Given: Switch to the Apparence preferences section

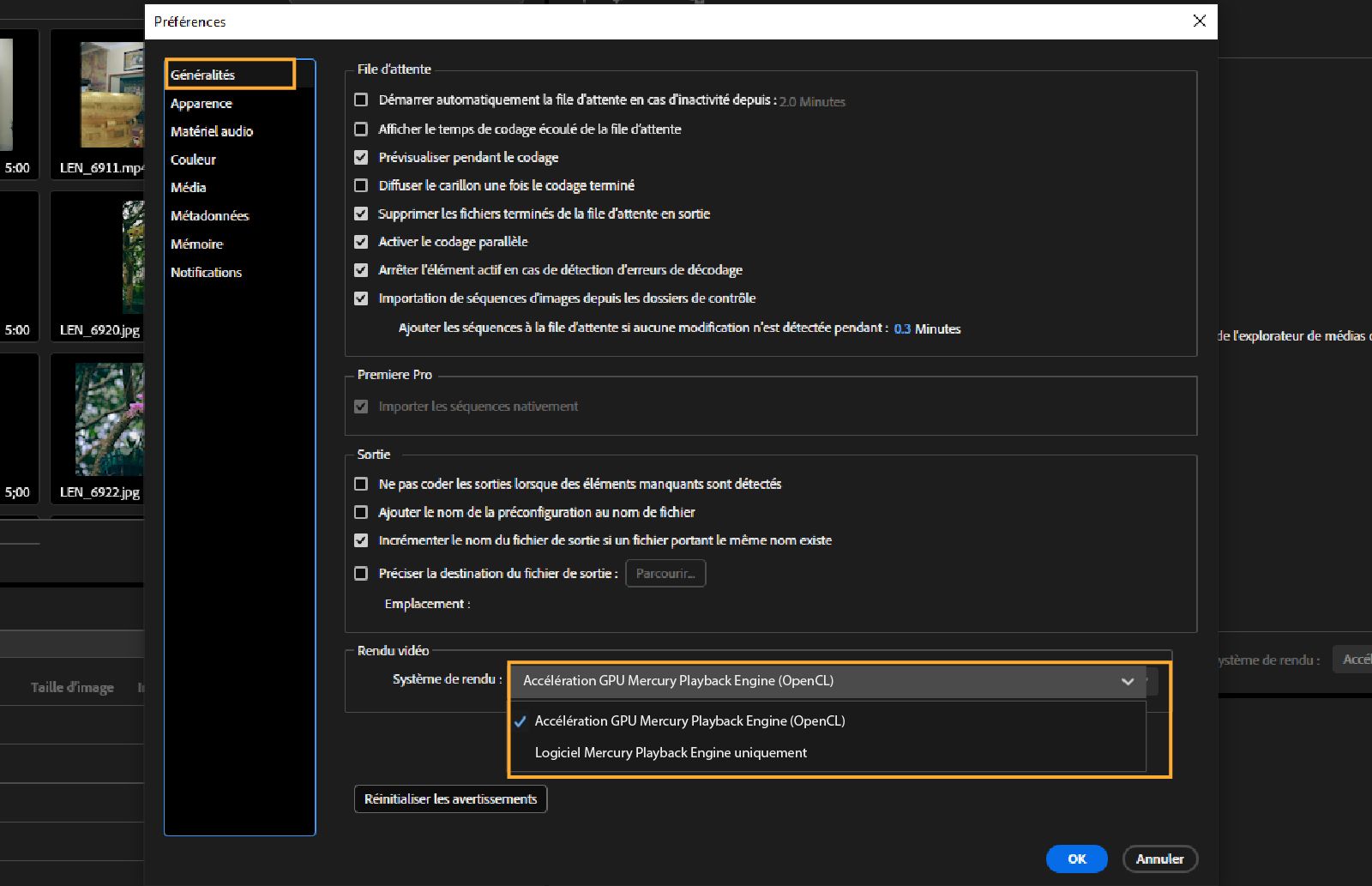Looking at the screenshot, I should (x=202, y=103).
